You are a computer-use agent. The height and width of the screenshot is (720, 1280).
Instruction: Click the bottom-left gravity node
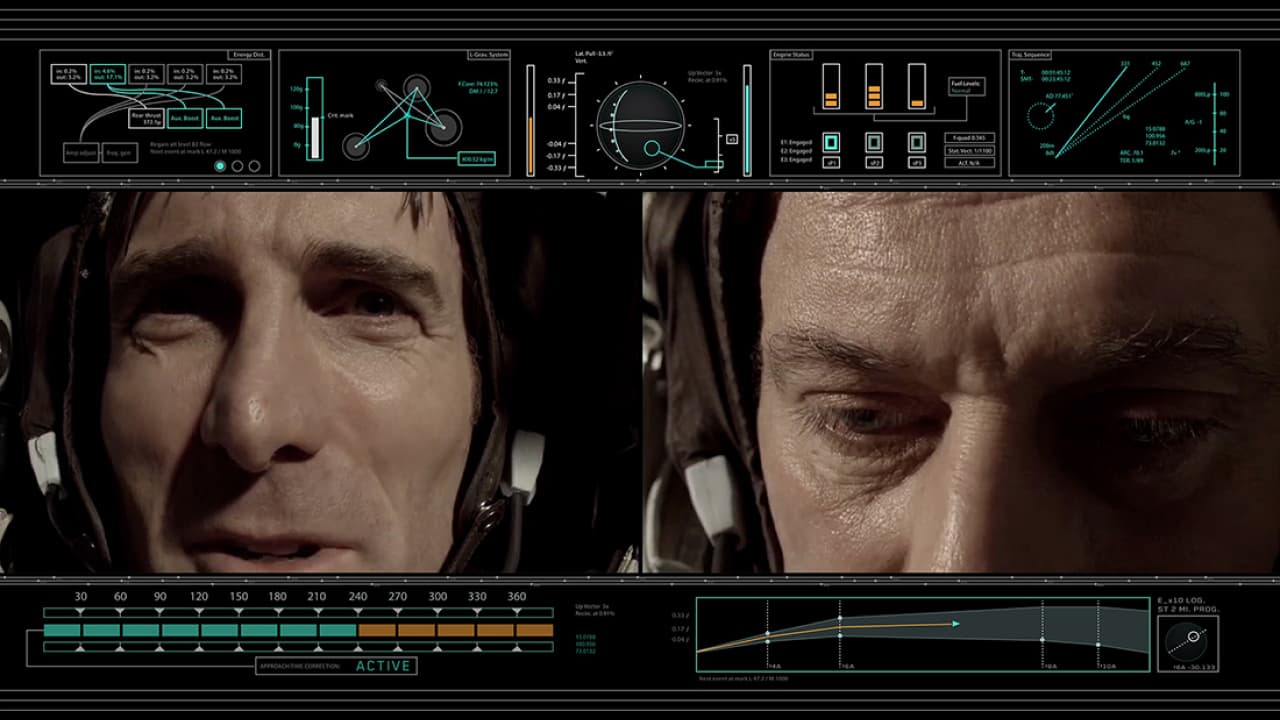(x=356, y=146)
